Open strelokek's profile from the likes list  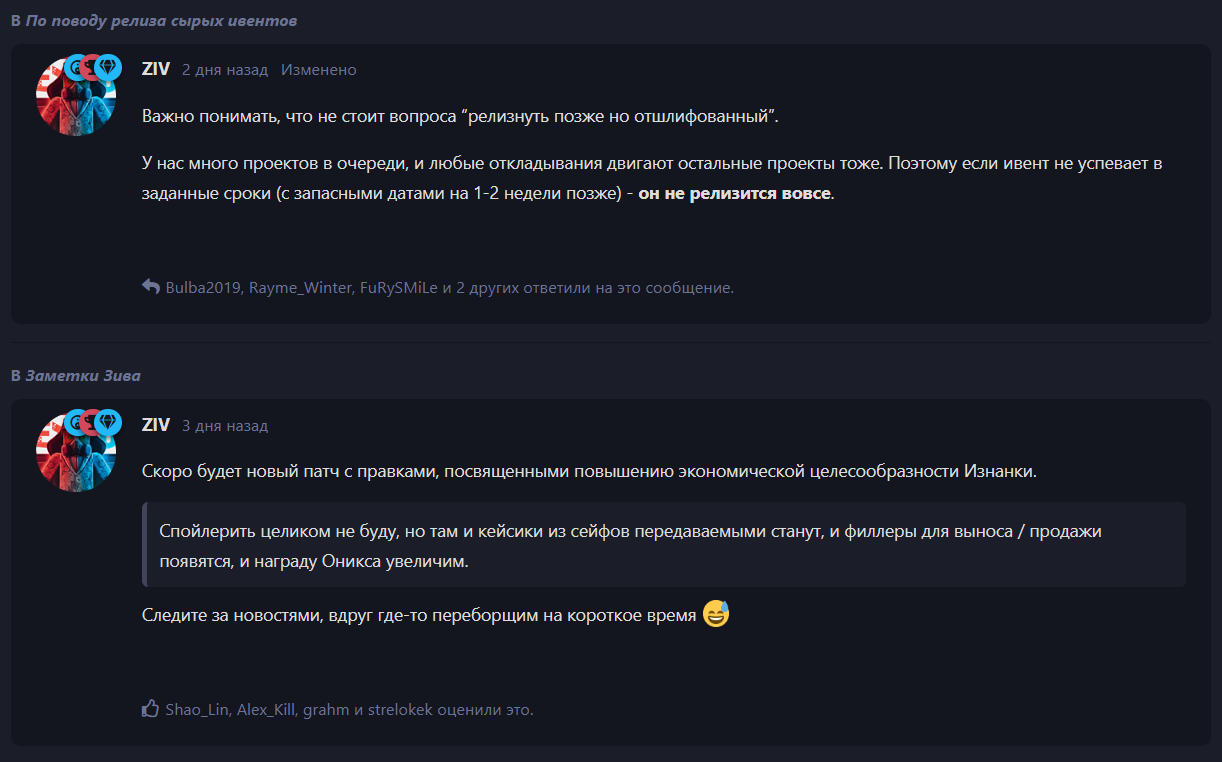click(x=402, y=710)
